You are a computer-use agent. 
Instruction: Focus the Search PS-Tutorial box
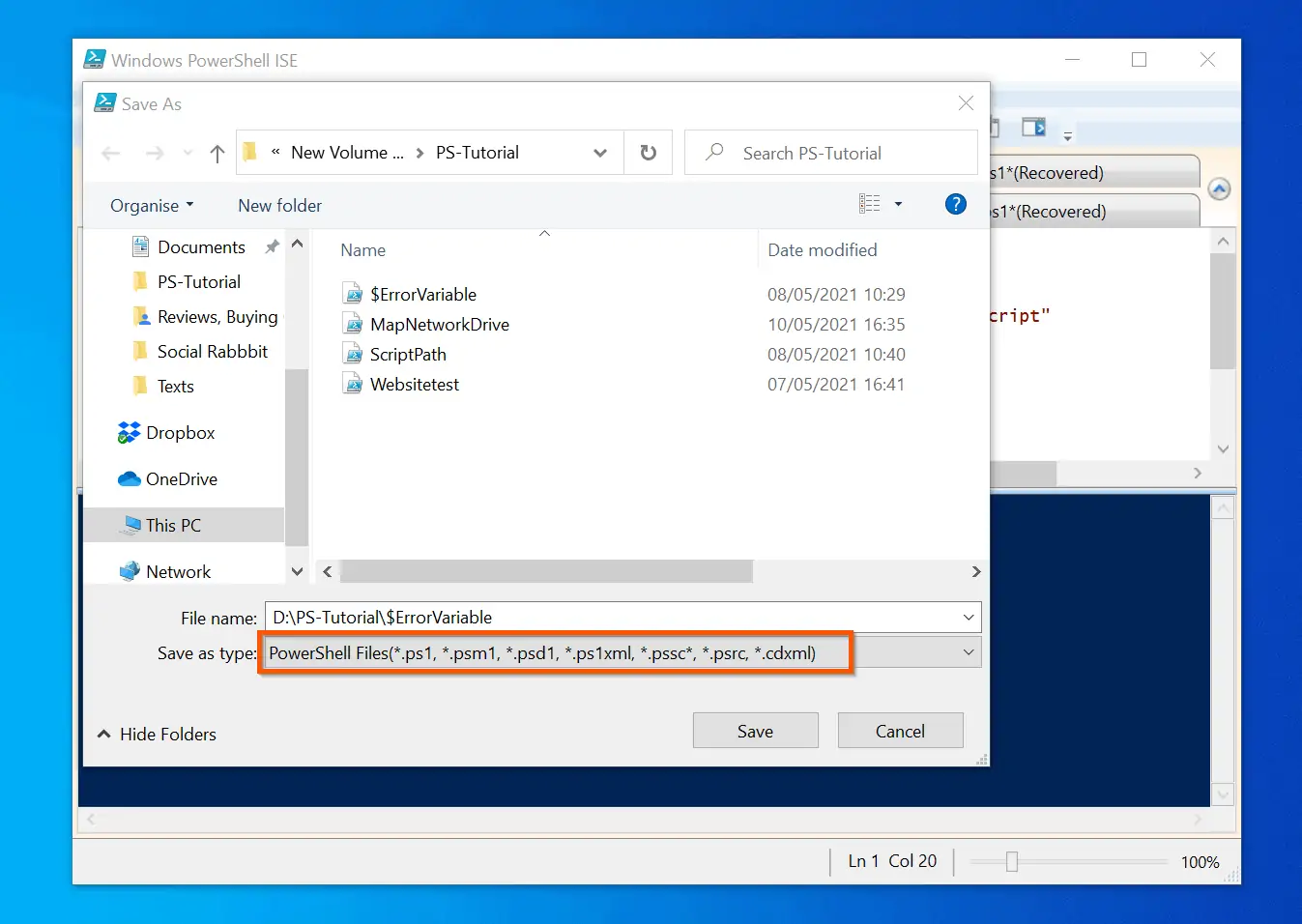(831, 153)
